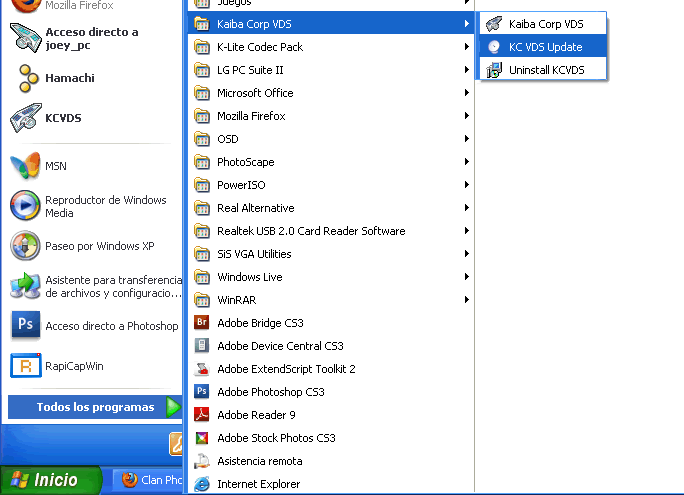The width and height of the screenshot is (684, 495).
Task: Click the Hamachi icon in pinned programs
Action: [26, 79]
